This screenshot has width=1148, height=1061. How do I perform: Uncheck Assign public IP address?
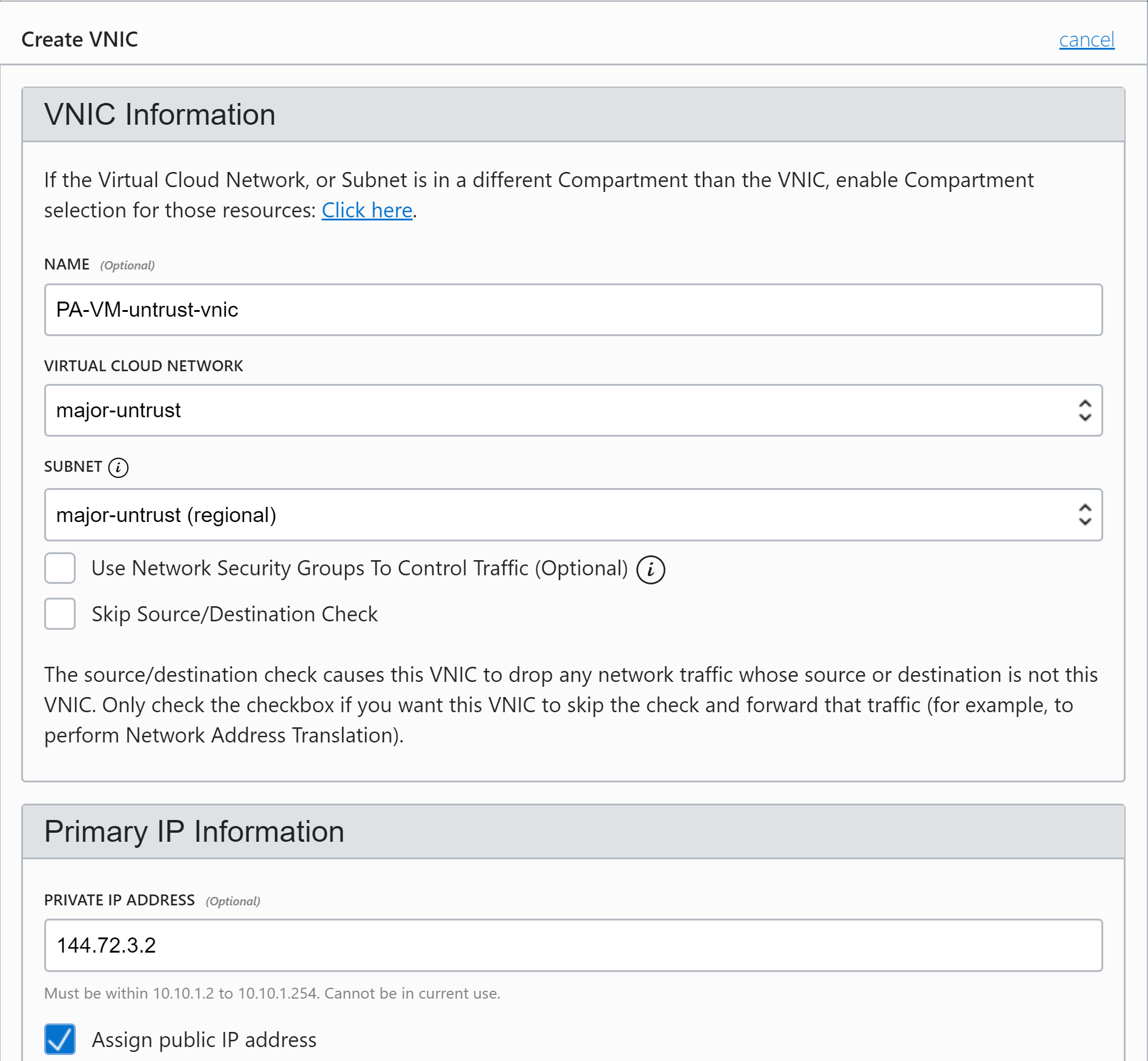pyautogui.click(x=60, y=1039)
